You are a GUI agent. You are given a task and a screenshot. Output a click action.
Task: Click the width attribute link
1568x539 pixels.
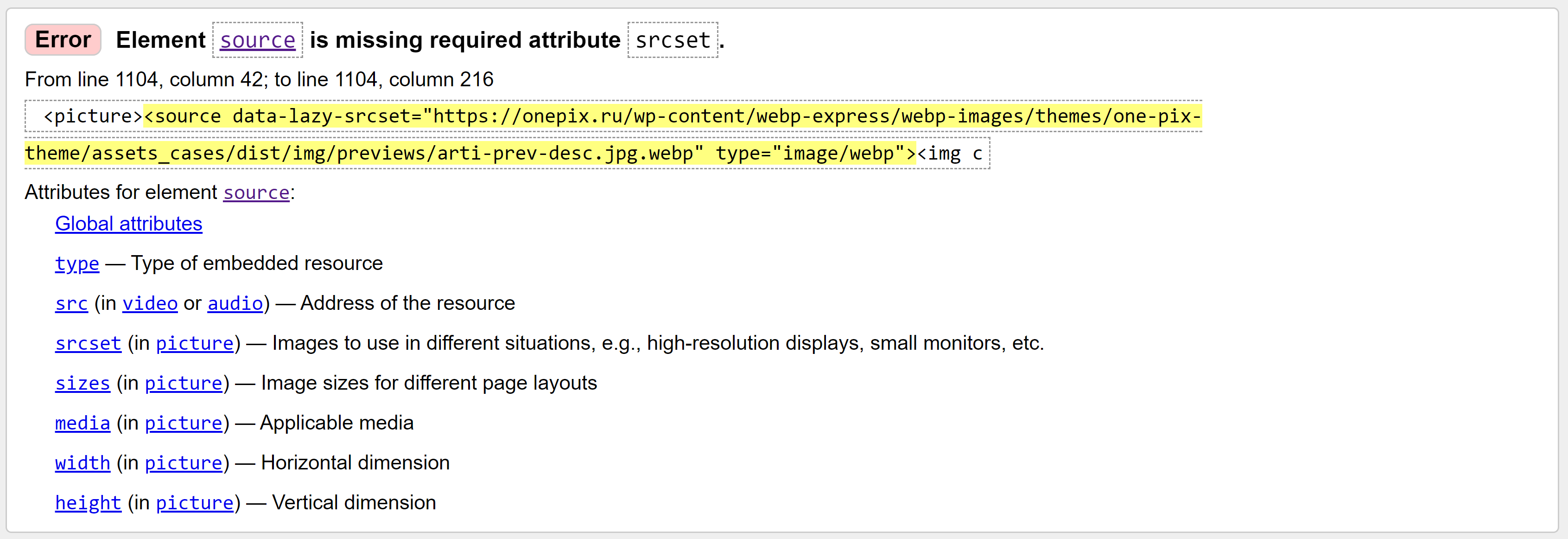pos(82,463)
